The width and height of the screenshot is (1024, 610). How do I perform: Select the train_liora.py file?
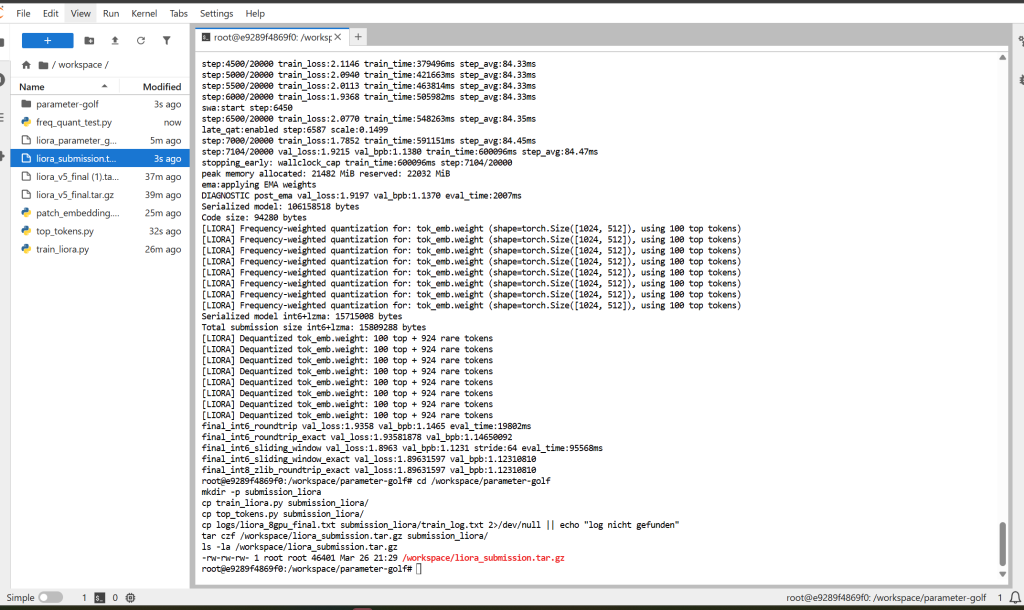click(x=62, y=249)
